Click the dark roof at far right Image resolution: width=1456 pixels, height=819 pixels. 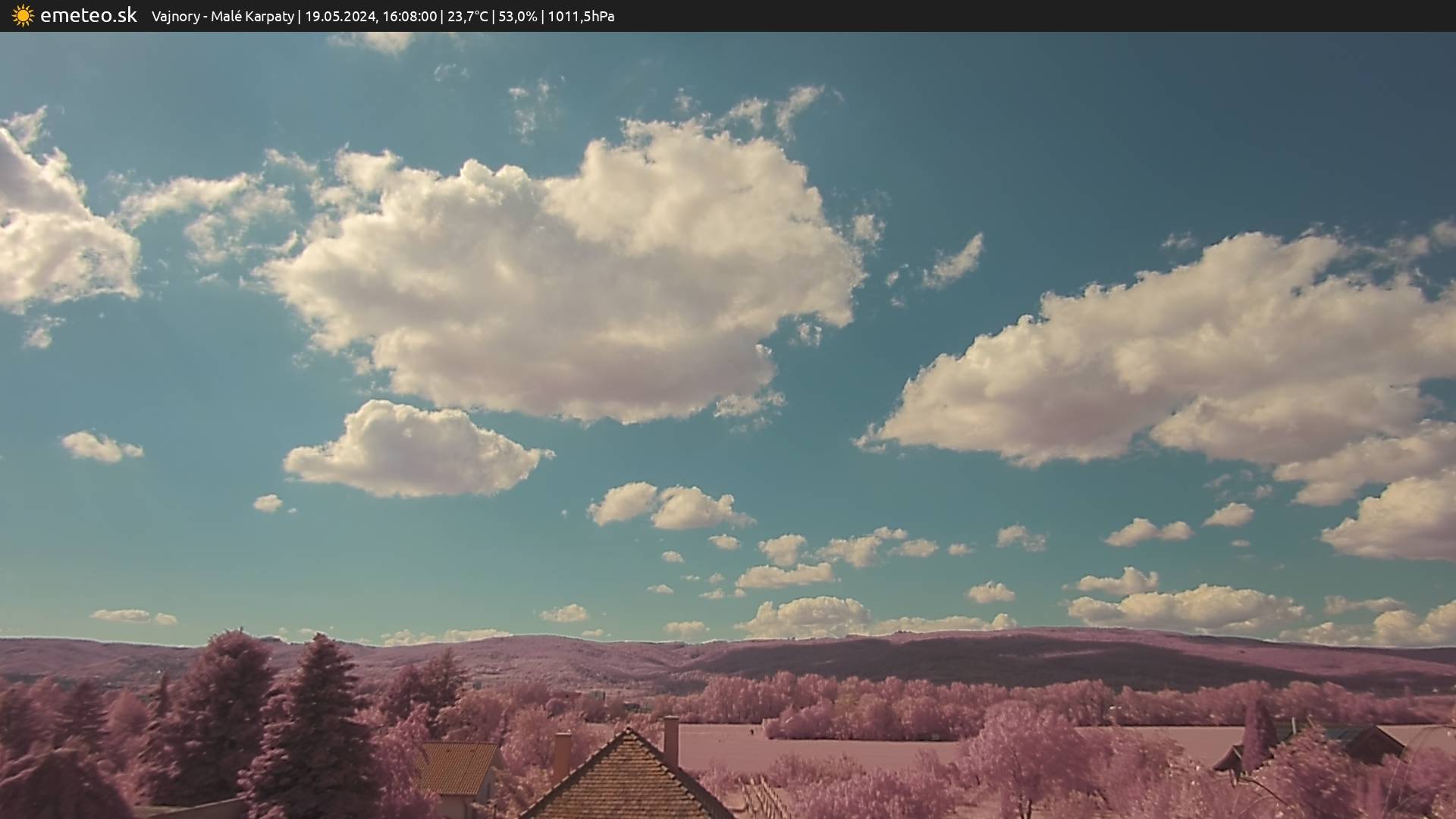click(1373, 742)
